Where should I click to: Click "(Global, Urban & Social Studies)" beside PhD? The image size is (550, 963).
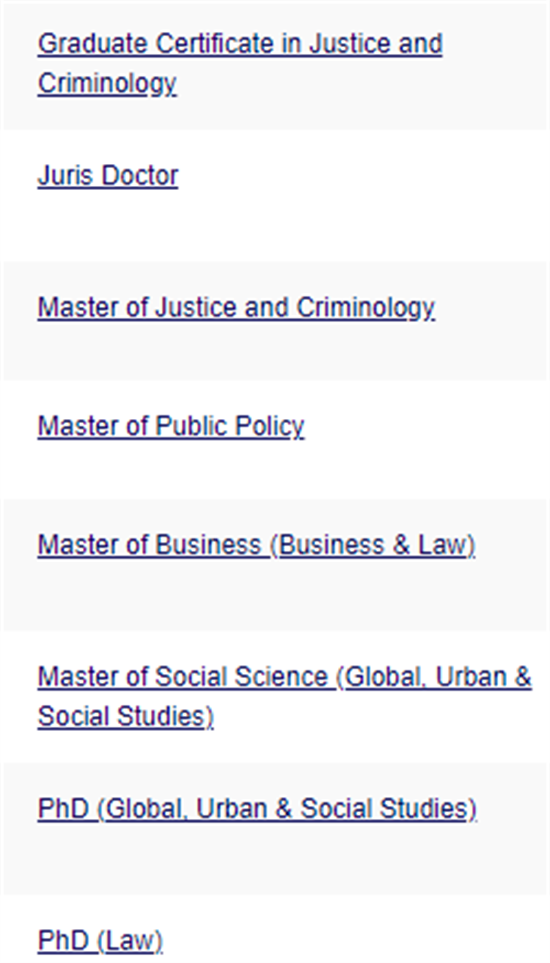point(287,809)
